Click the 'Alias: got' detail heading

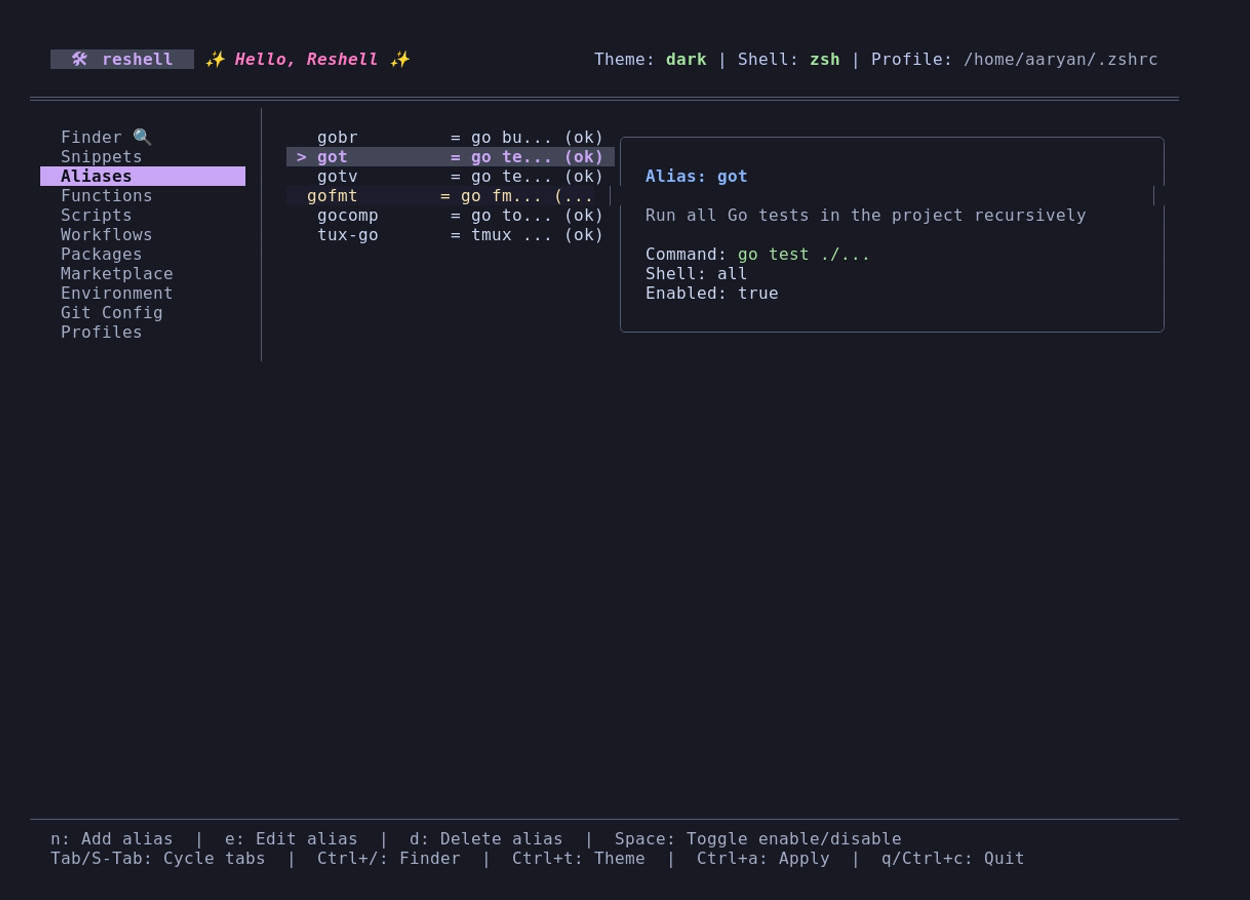click(696, 176)
